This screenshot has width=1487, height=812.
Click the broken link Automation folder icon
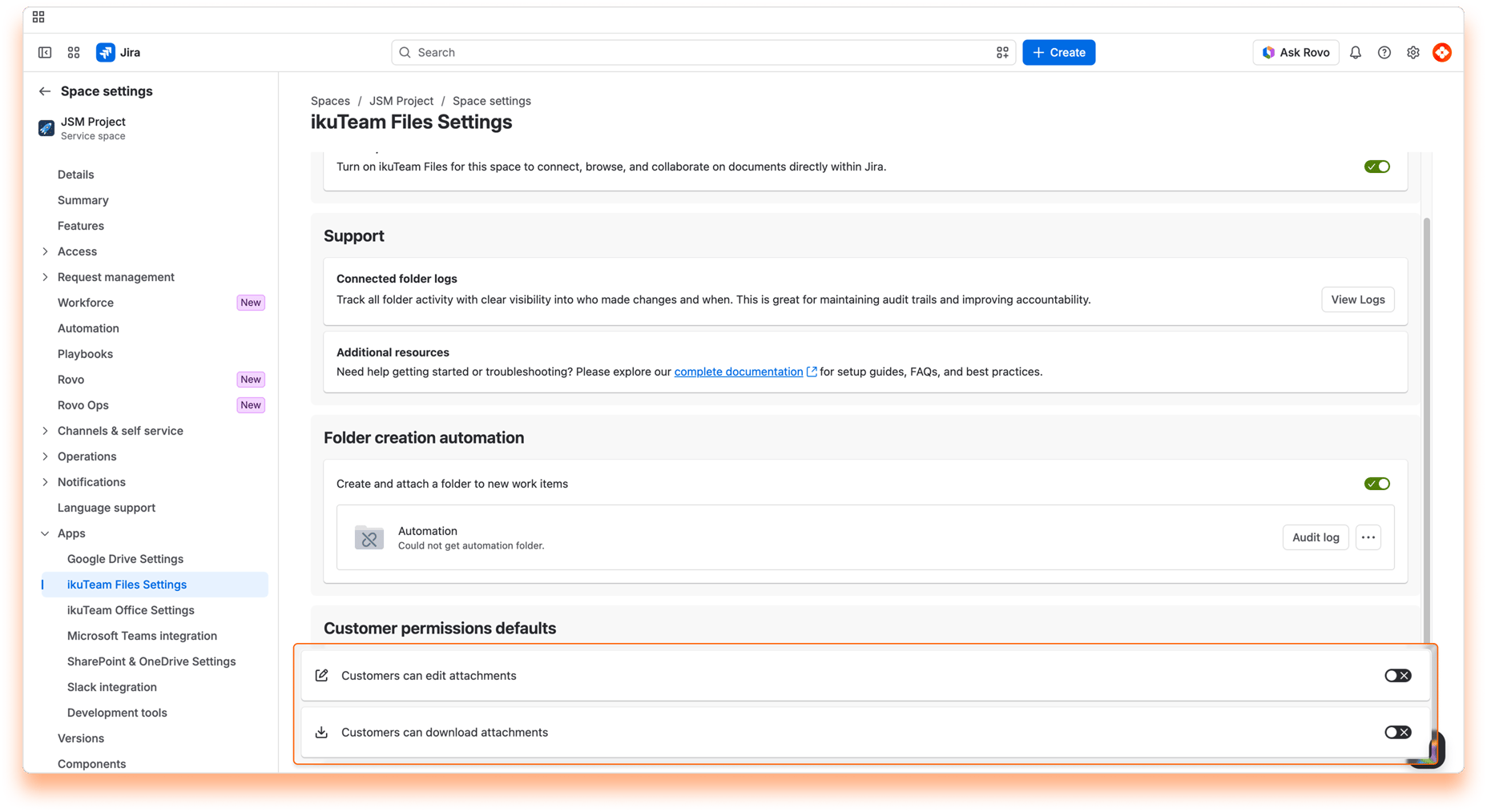[369, 537]
